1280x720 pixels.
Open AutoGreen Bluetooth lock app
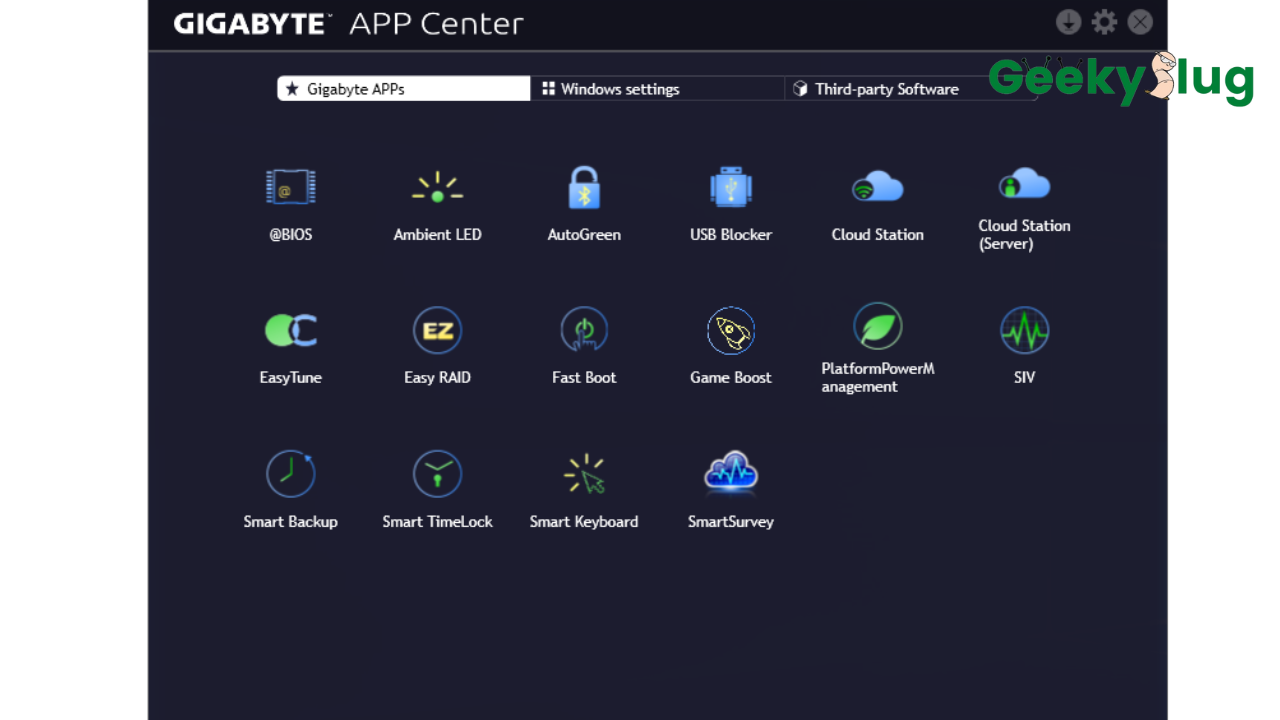584,188
